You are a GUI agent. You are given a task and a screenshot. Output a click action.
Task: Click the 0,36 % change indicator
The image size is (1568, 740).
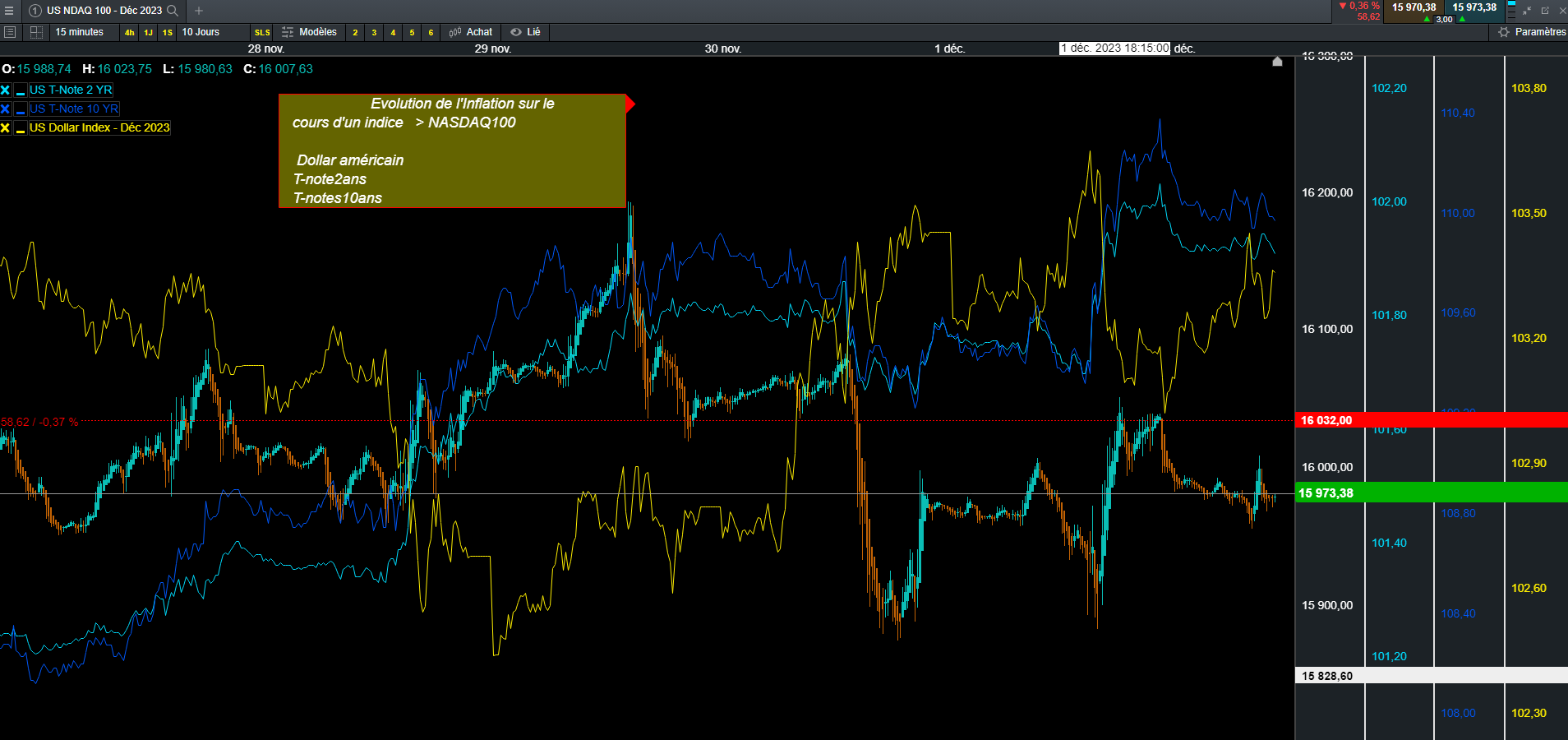point(1359,6)
